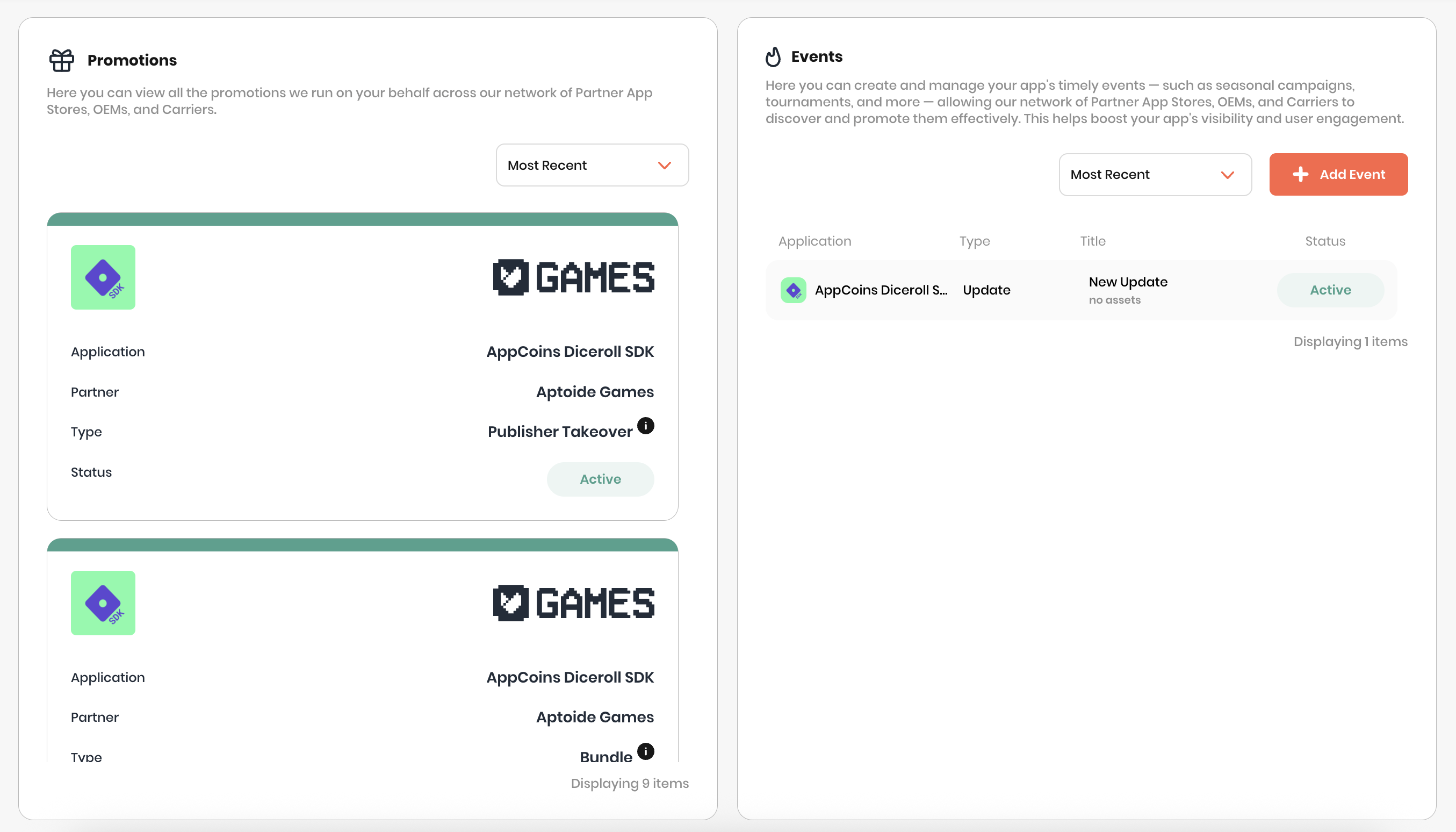Click Aptoide Games partner in the Bundle card
The image size is (1456, 832).
pos(595,717)
